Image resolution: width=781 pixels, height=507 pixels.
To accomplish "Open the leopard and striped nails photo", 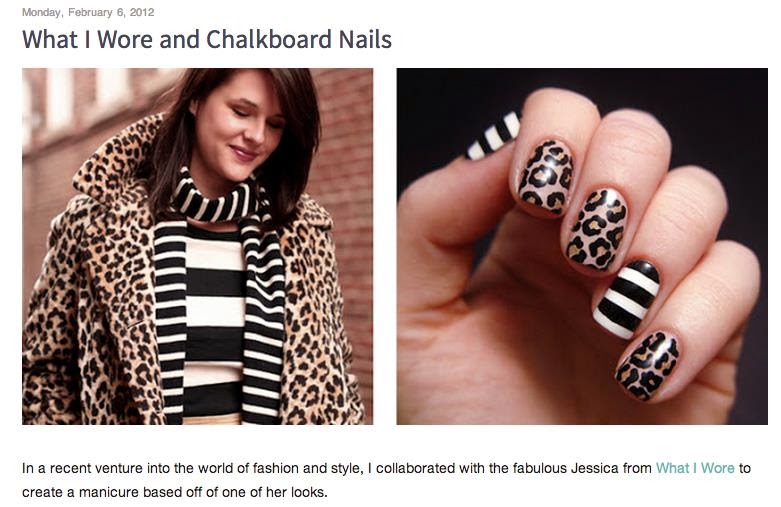I will pyautogui.click(x=582, y=246).
